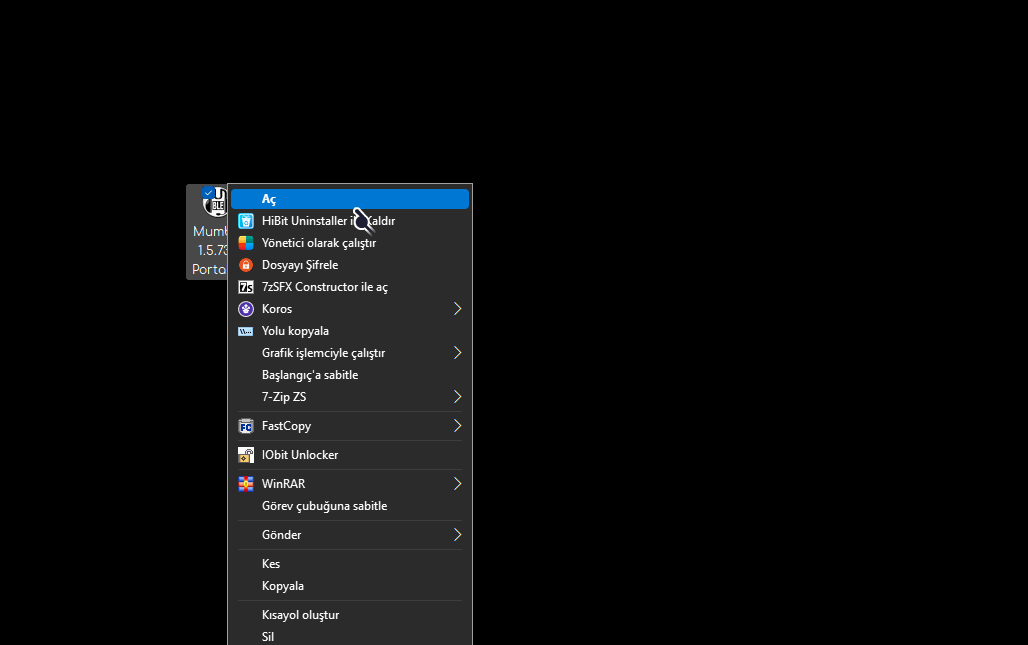Expand the 7-Zip ZS submenu arrow
This screenshot has height=645, width=1028.
tap(457, 397)
